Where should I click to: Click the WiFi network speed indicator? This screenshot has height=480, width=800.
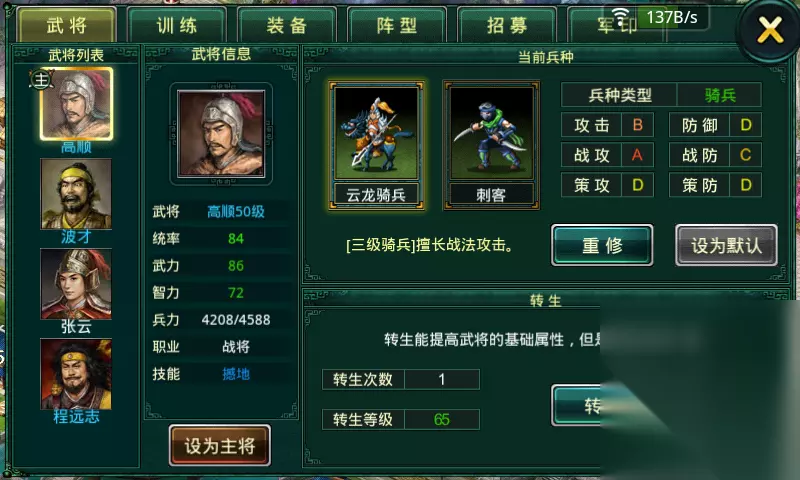tap(656, 18)
